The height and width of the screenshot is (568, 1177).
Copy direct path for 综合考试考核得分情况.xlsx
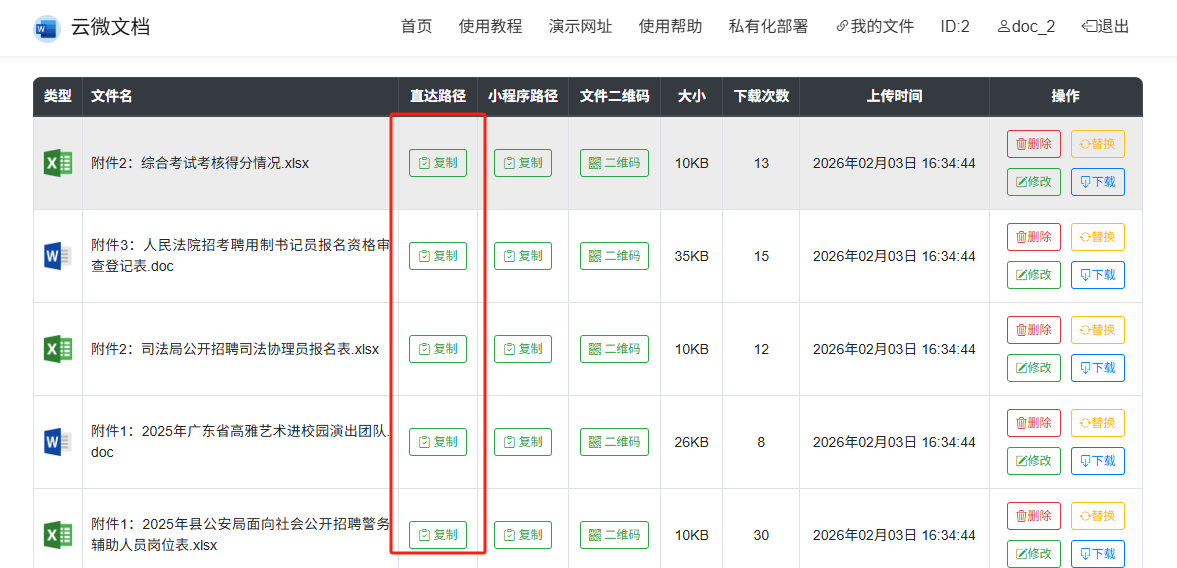438,163
